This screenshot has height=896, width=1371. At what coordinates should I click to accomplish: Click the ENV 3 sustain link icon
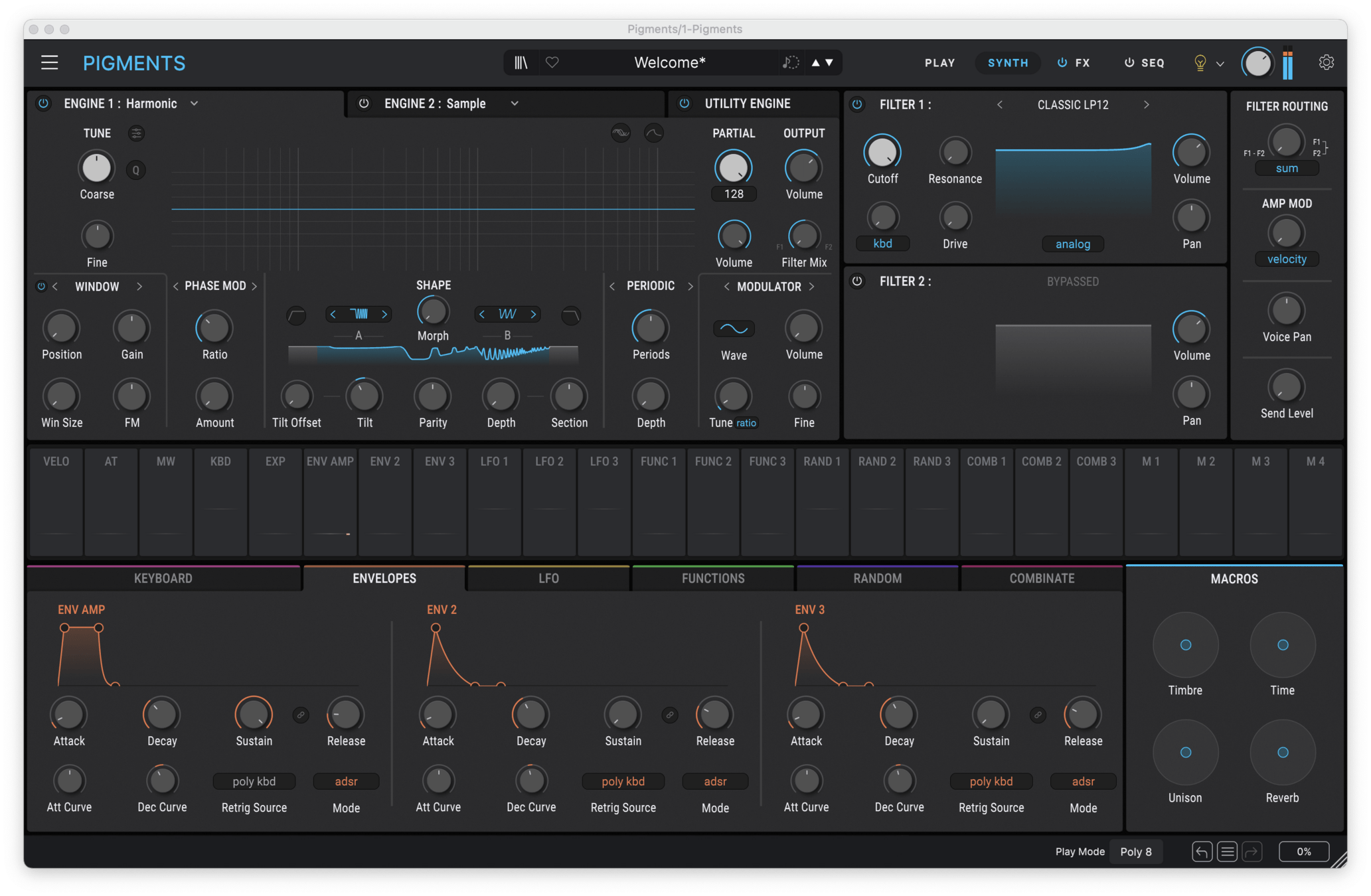click(1038, 715)
